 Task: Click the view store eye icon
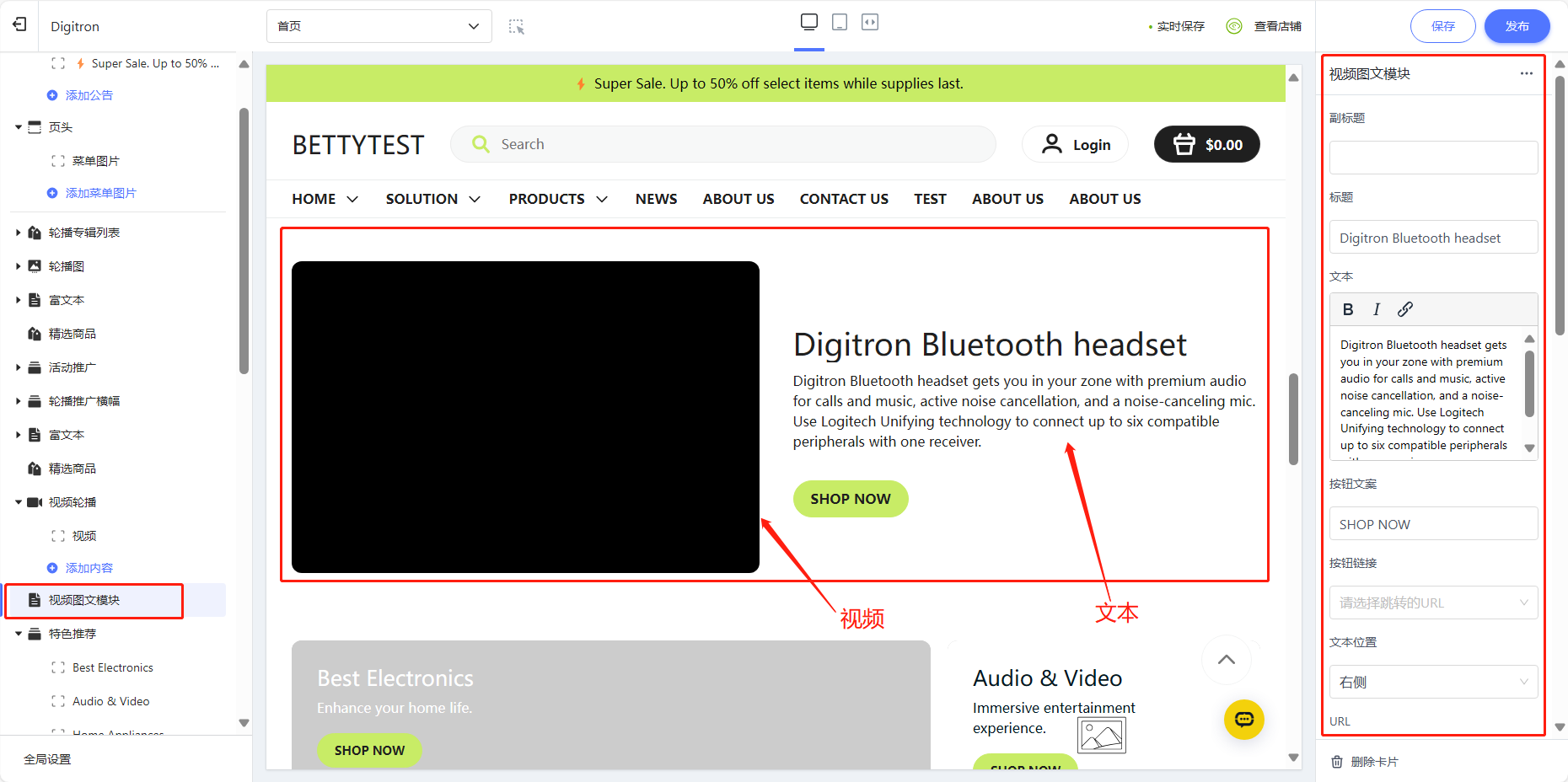(x=1234, y=26)
